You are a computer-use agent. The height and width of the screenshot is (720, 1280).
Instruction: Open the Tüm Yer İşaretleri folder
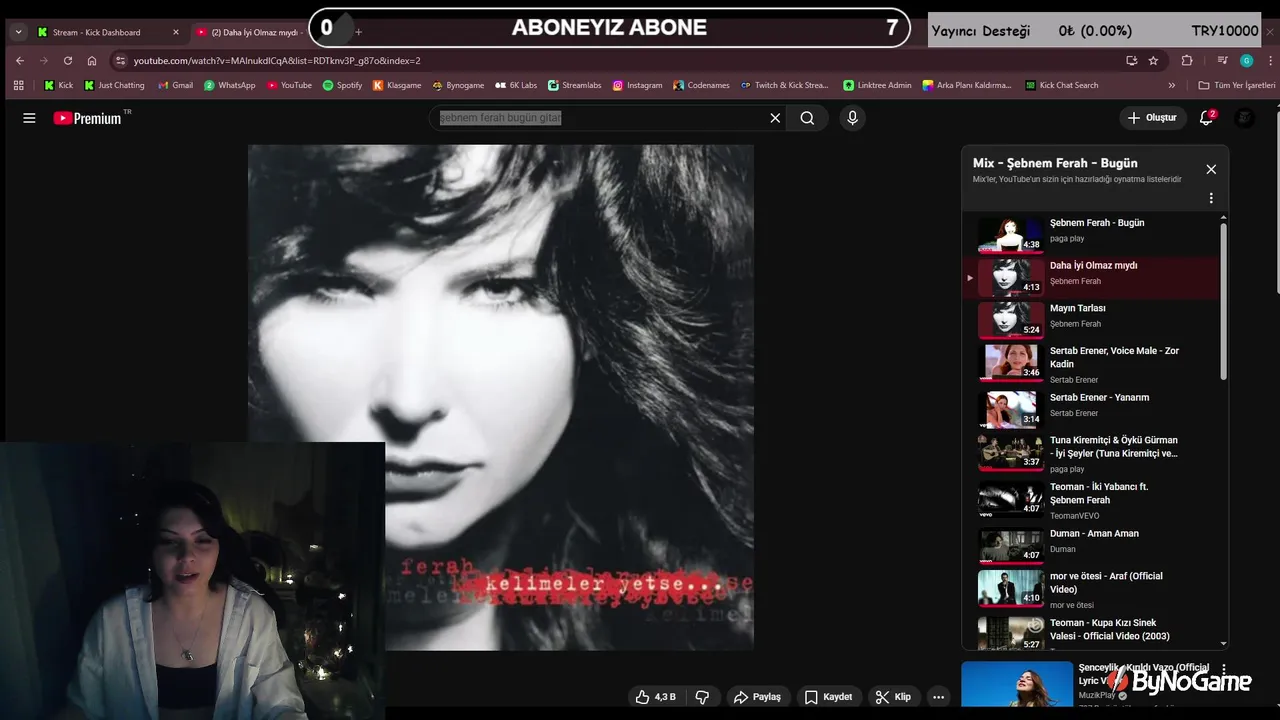coord(1237,85)
